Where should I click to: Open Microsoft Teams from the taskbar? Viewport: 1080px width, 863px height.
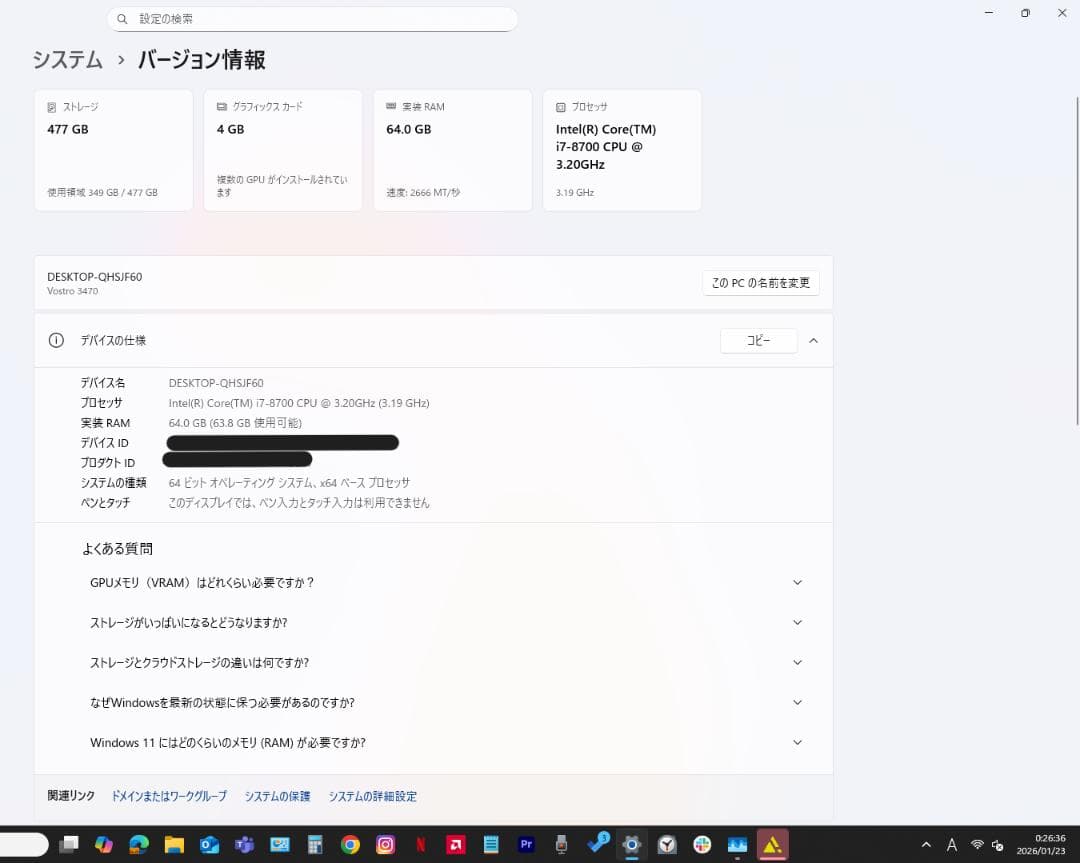(245, 845)
